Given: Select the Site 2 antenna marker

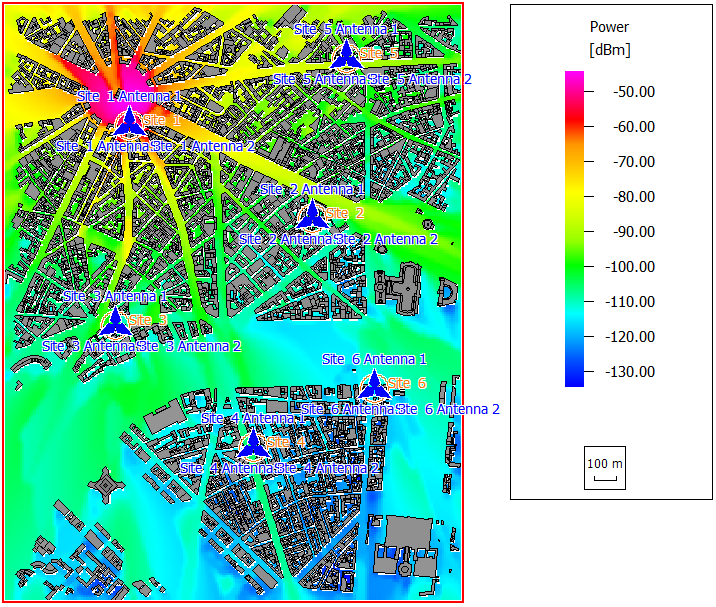Looking at the screenshot, I should pos(312,214).
